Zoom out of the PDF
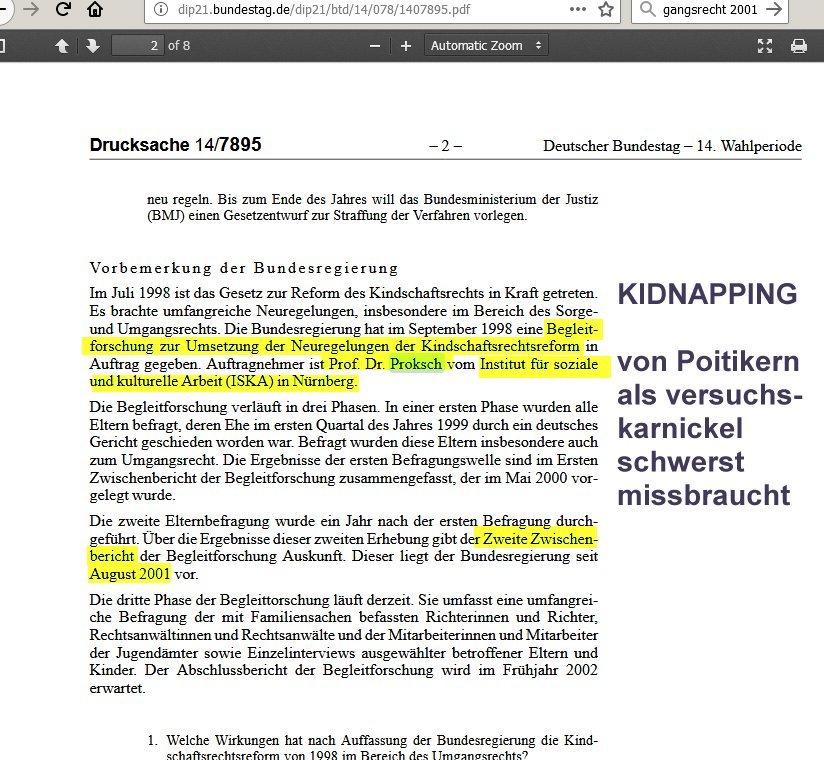Image resolution: width=824 pixels, height=760 pixels. click(x=375, y=46)
